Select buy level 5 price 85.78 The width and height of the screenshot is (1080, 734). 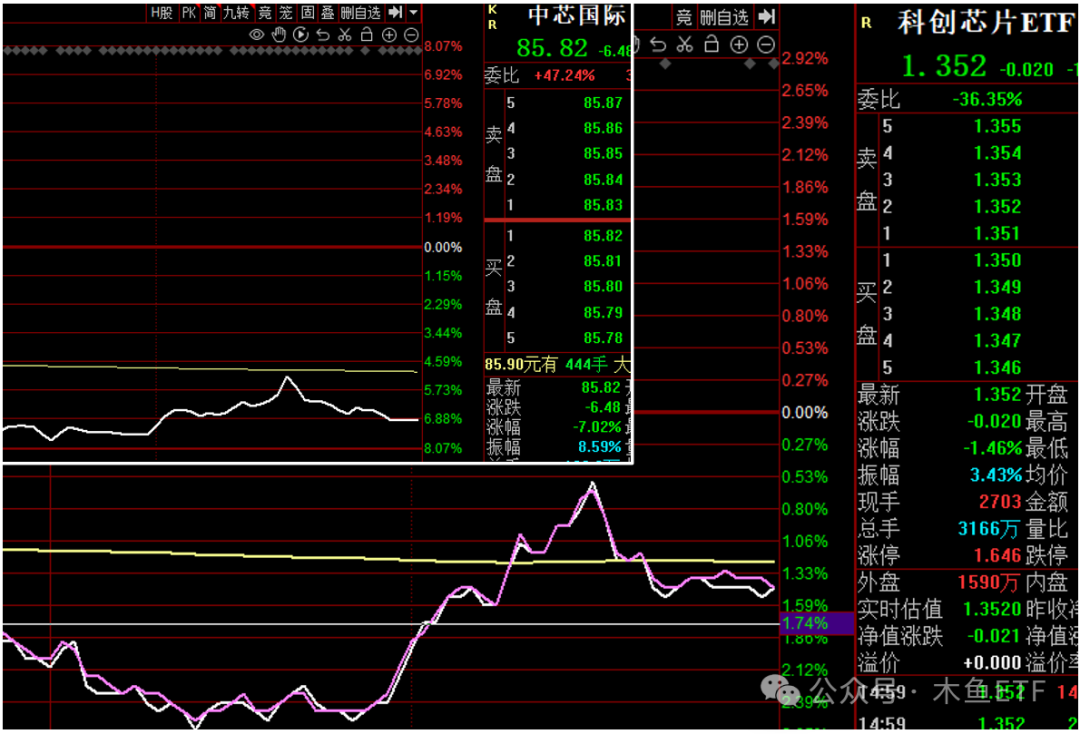pyautogui.click(x=603, y=338)
